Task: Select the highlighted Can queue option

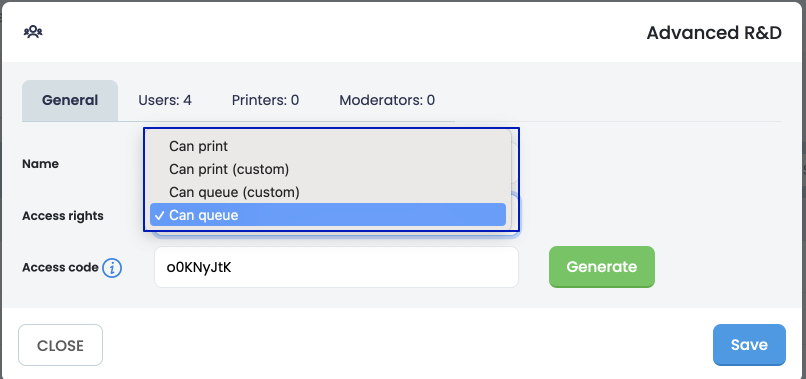Action: pos(328,215)
